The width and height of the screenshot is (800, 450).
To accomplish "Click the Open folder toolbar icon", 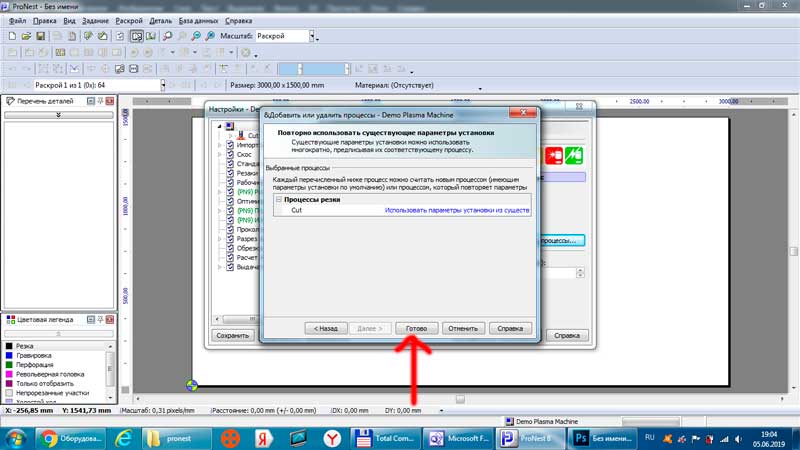I will (x=26, y=36).
